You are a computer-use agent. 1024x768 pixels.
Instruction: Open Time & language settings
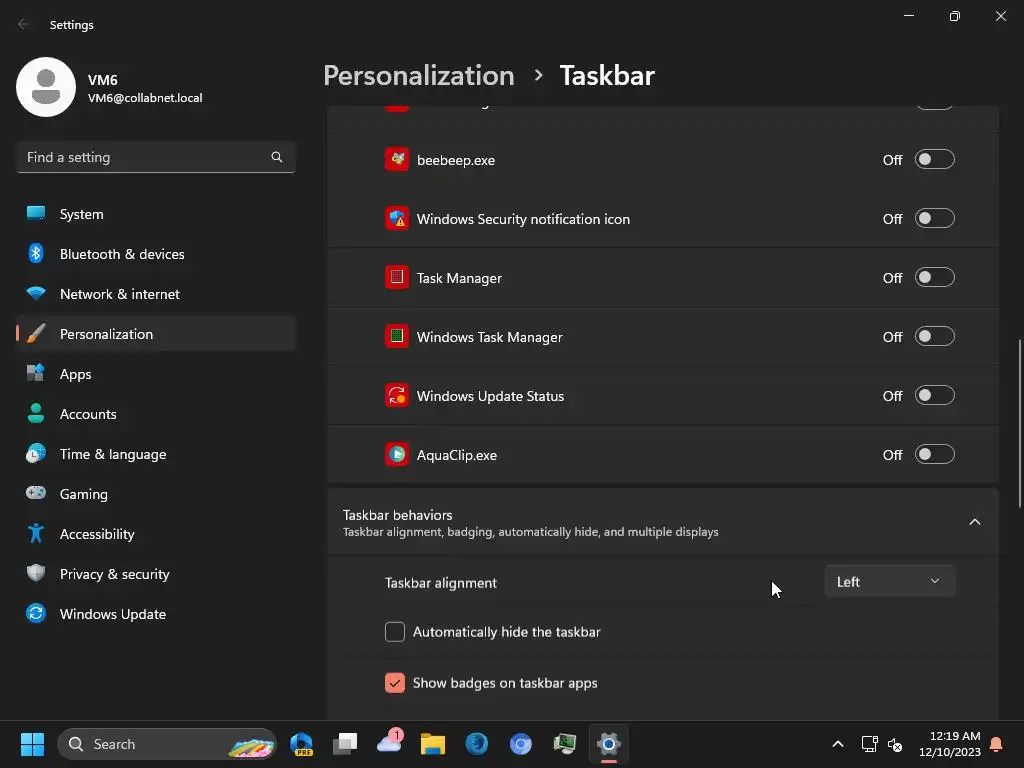tap(156, 454)
